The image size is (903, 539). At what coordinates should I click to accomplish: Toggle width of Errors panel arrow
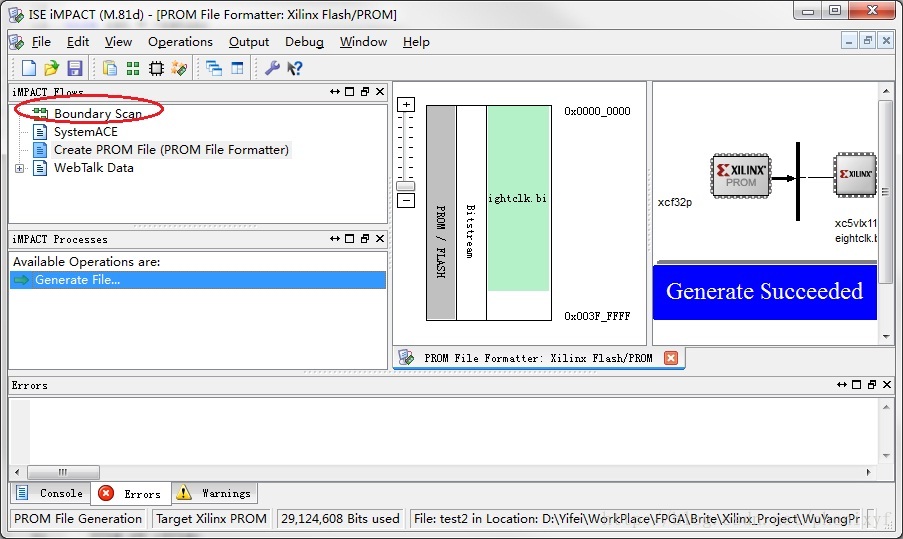[x=841, y=385]
